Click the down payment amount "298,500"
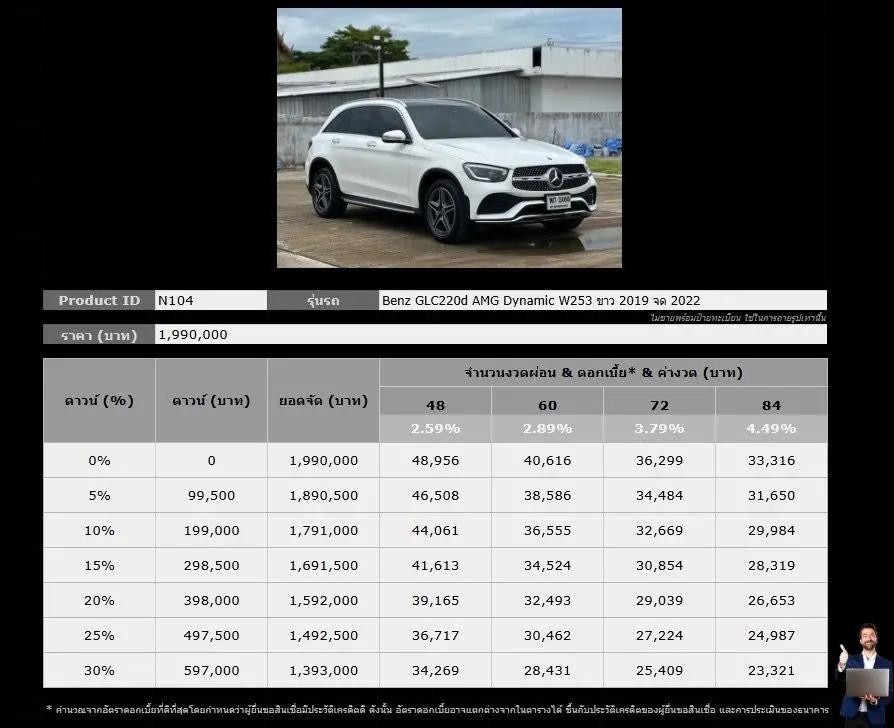 tap(211, 566)
